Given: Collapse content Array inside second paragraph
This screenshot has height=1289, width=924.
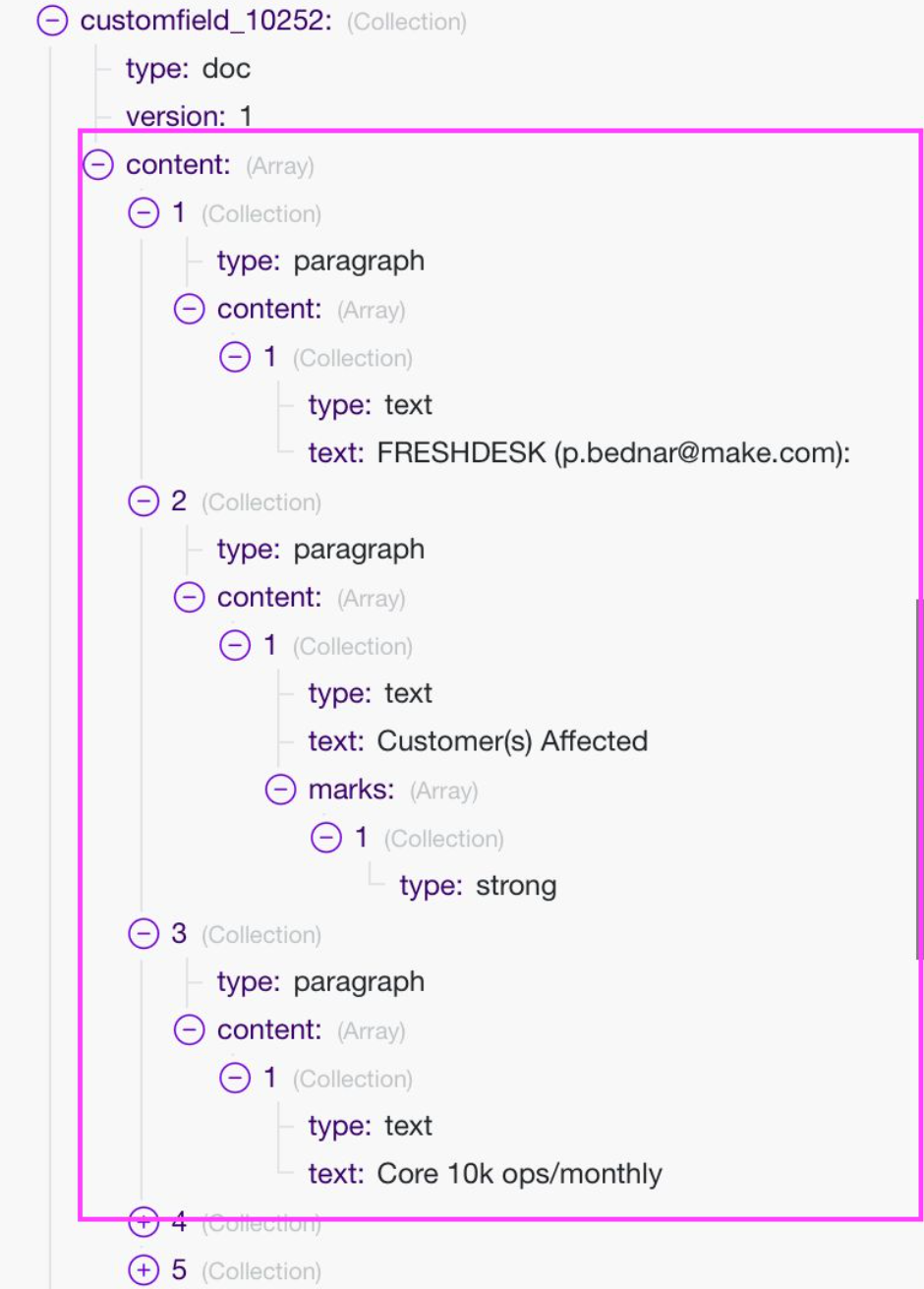Looking at the screenshot, I should point(189,597).
